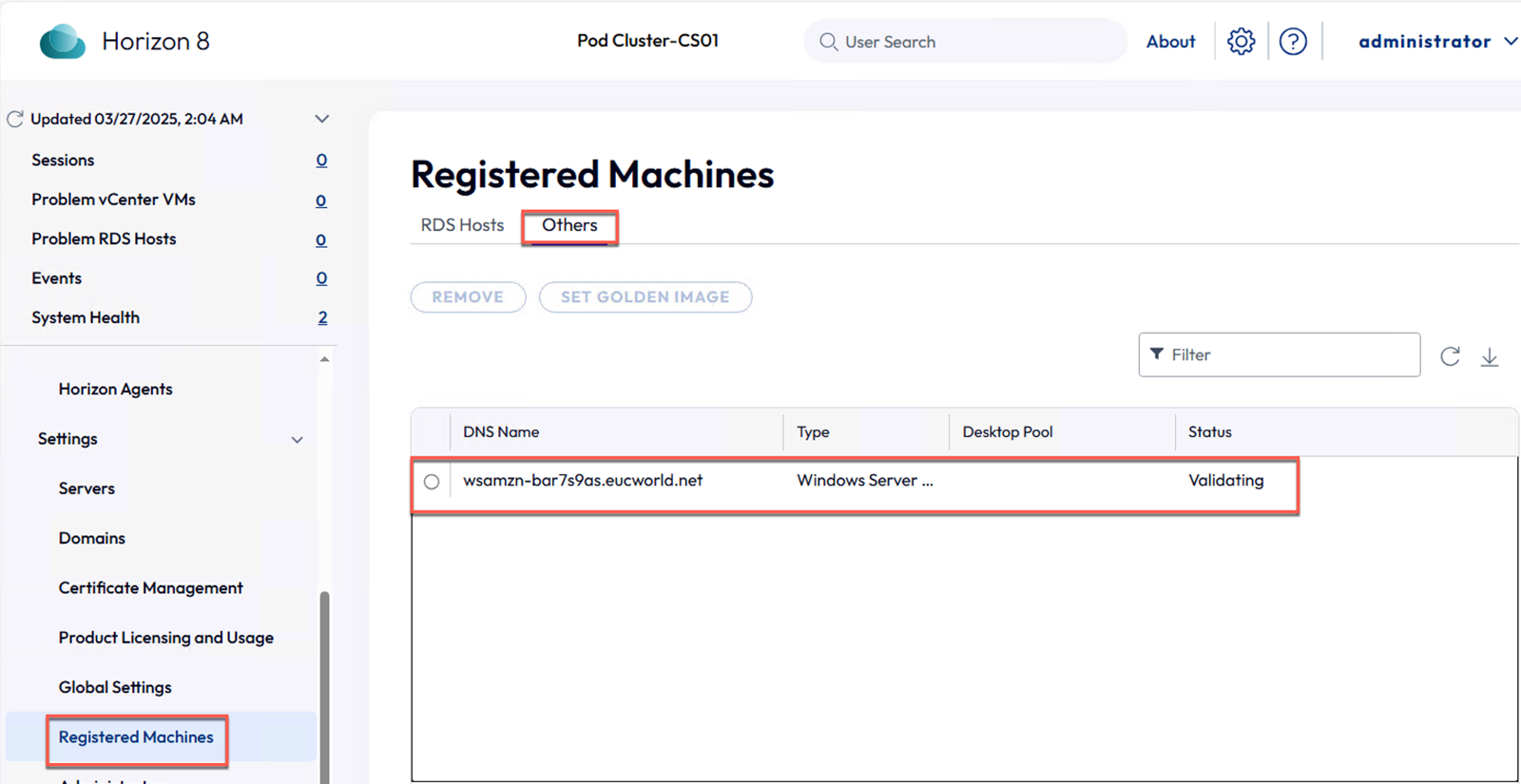Click the REMOVE button

[x=468, y=296]
